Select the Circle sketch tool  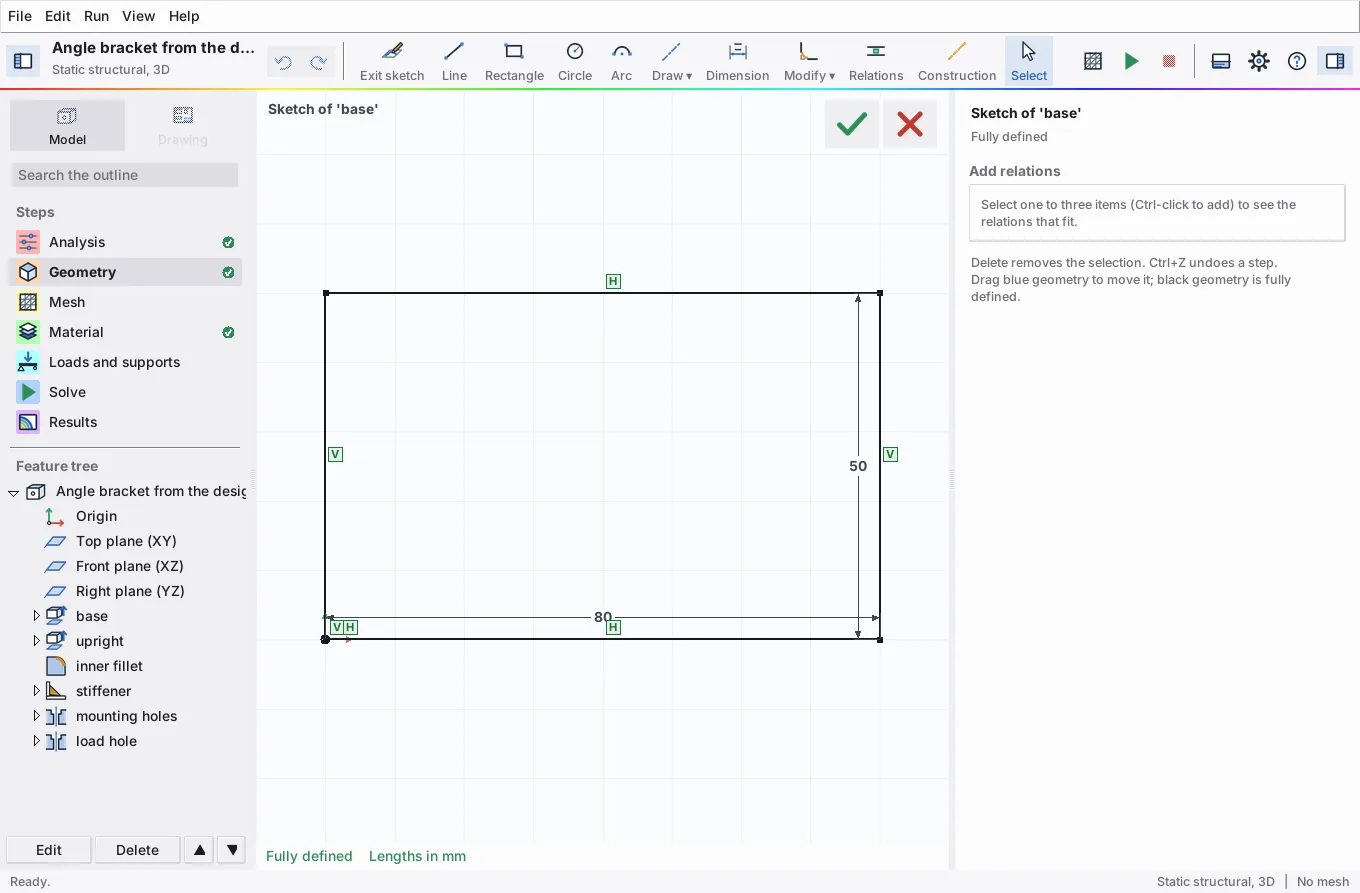point(575,61)
